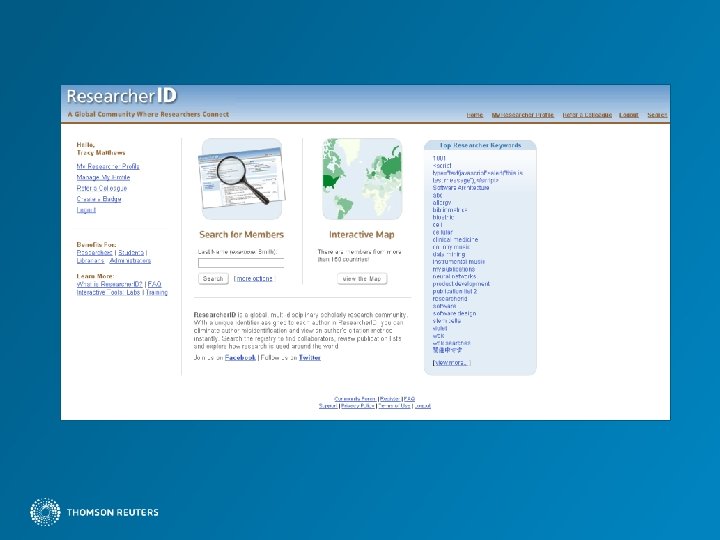The image size is (720, 540).
Task: Select the country music keyword
Action: point(451,247)
